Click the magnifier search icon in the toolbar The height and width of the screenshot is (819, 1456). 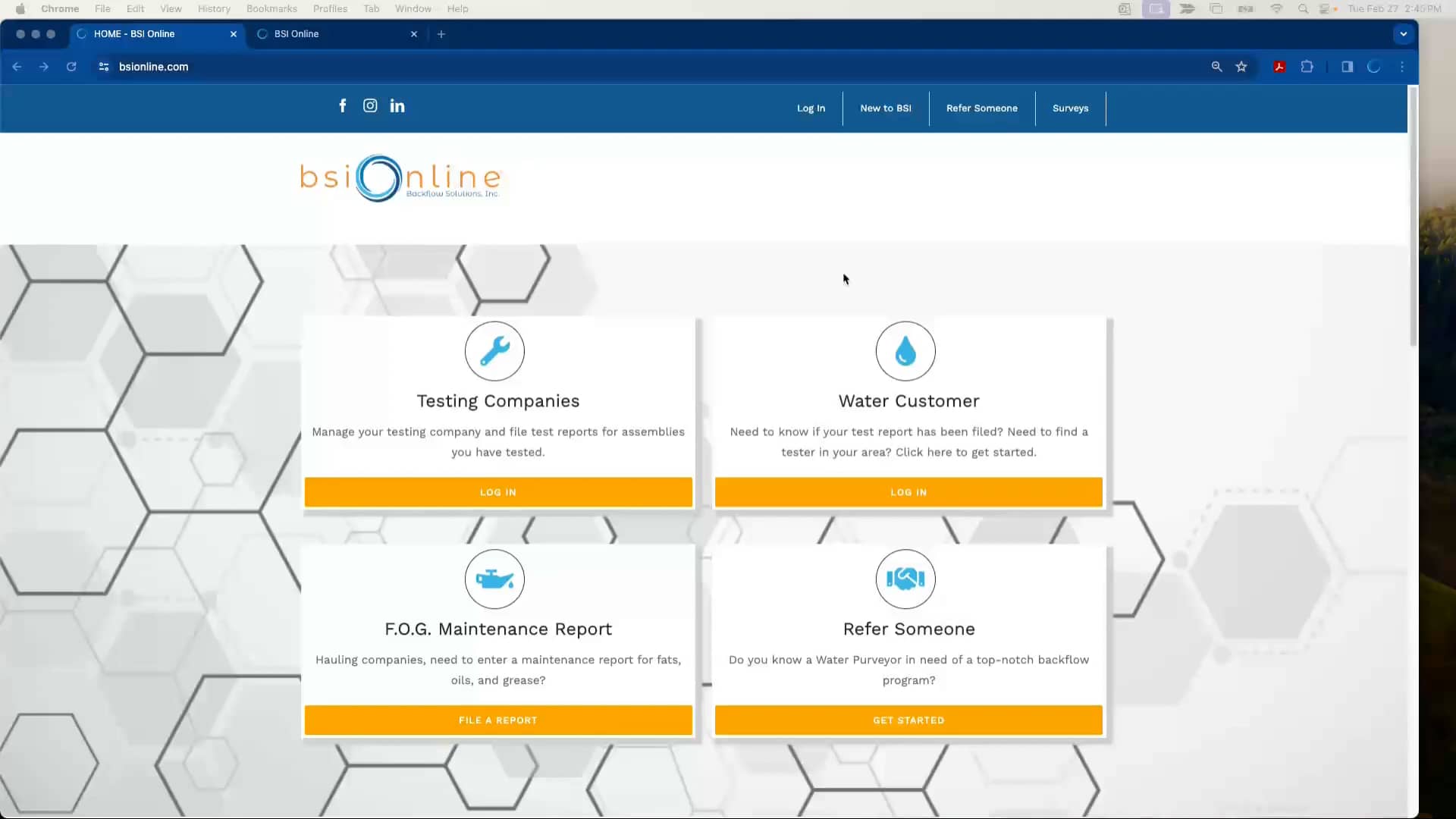(1216, 67)
